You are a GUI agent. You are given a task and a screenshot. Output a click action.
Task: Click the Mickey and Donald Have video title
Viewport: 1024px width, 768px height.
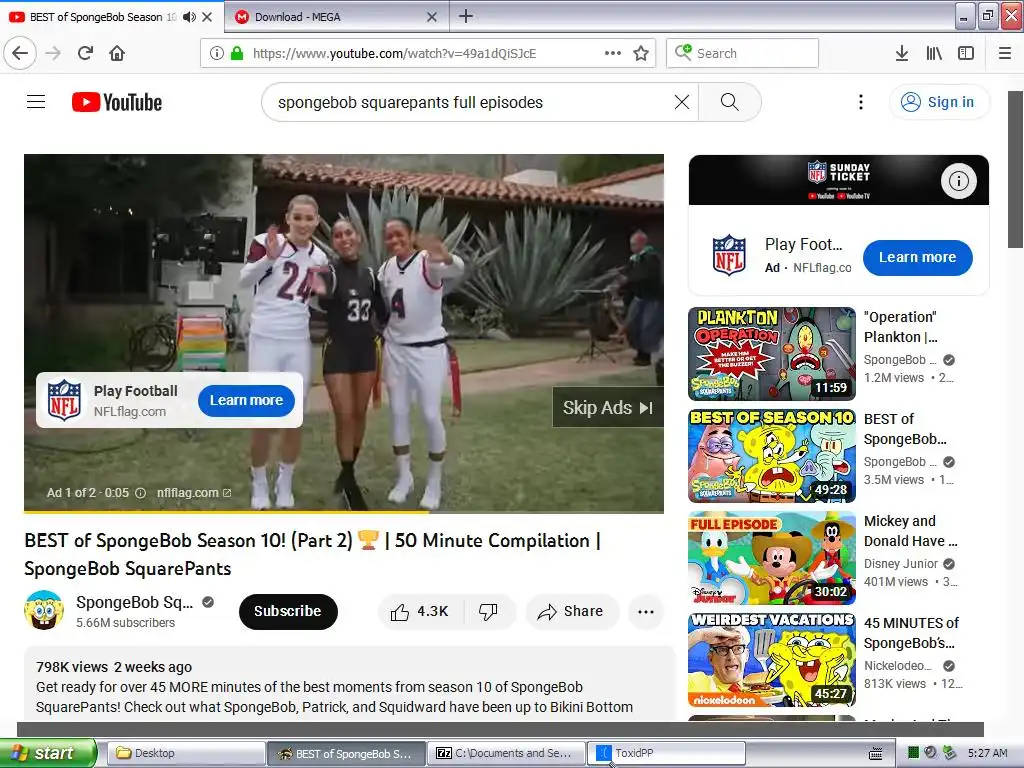tap(910, 531)
